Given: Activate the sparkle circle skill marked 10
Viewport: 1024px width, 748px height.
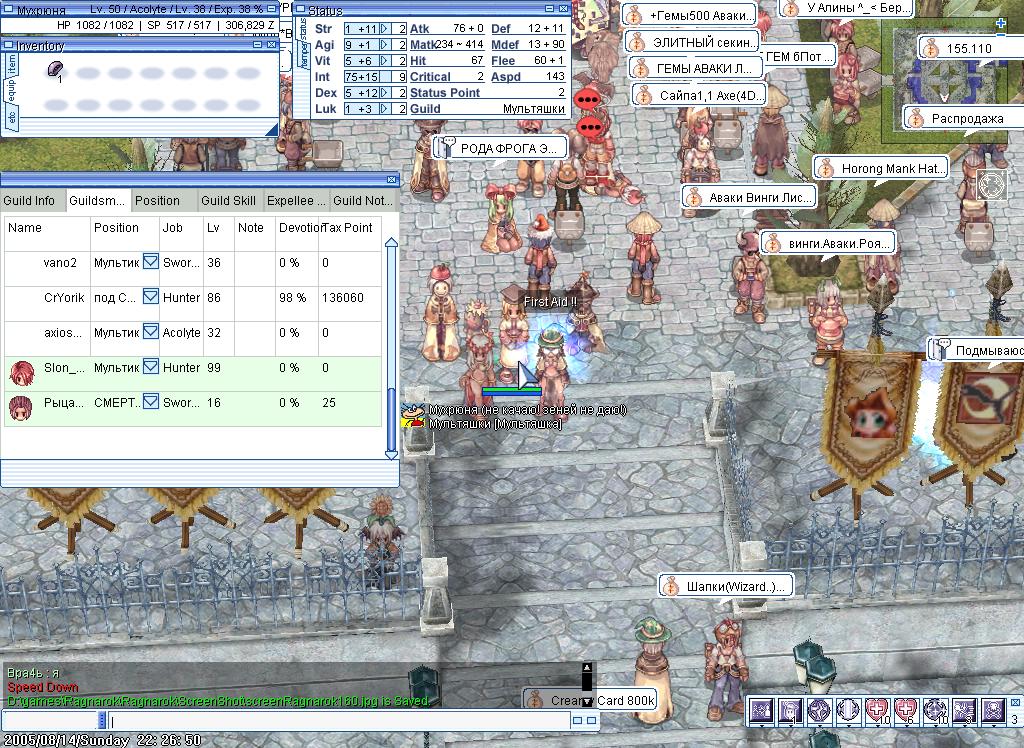Looking at the screenshot, I should coord(935,710).
